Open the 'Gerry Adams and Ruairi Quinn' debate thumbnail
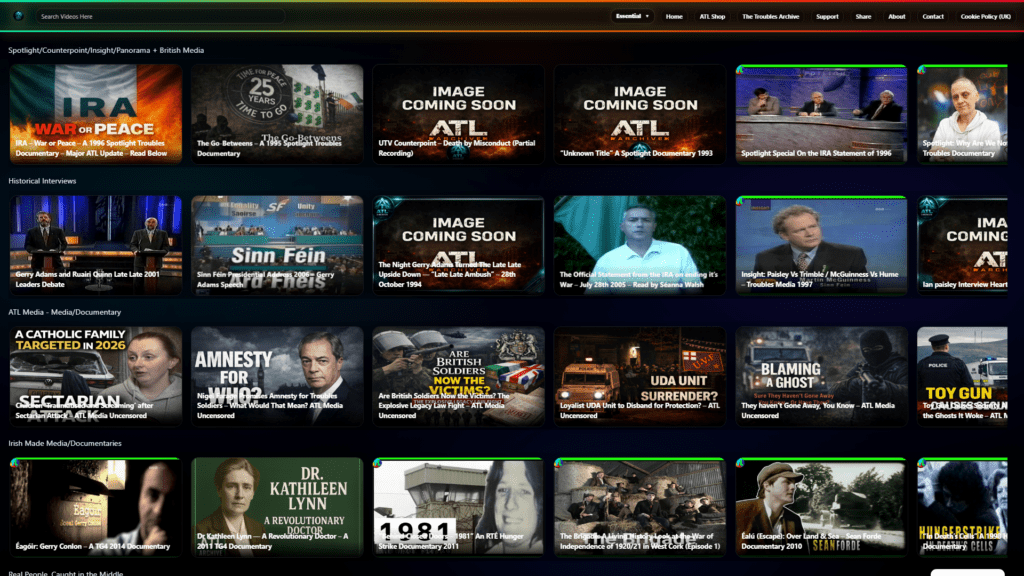1024x576 pixels. point(95,243)
